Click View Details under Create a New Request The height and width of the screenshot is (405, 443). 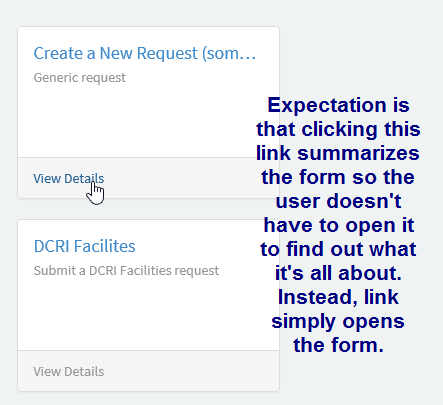(69, 179)
